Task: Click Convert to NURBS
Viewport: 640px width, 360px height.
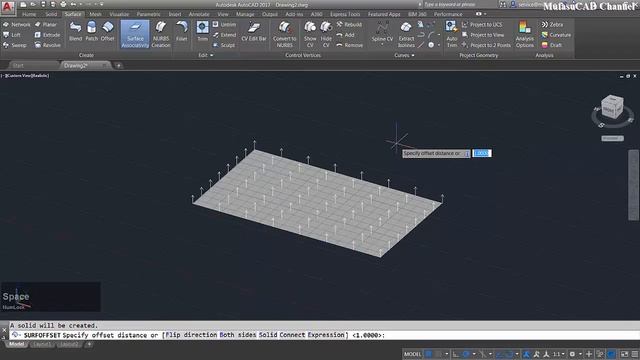Action: pyautogui.click(x=284, y=35)
